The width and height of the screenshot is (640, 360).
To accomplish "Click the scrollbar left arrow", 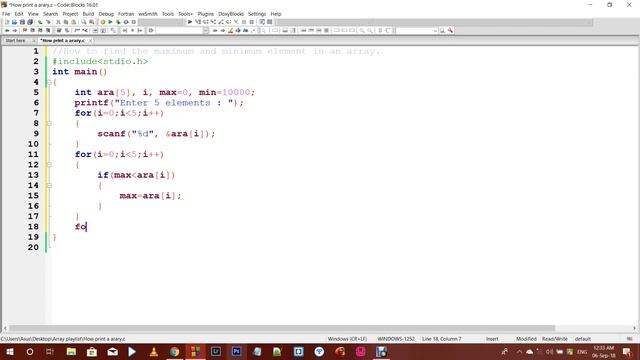I will [x=5, y=328].
